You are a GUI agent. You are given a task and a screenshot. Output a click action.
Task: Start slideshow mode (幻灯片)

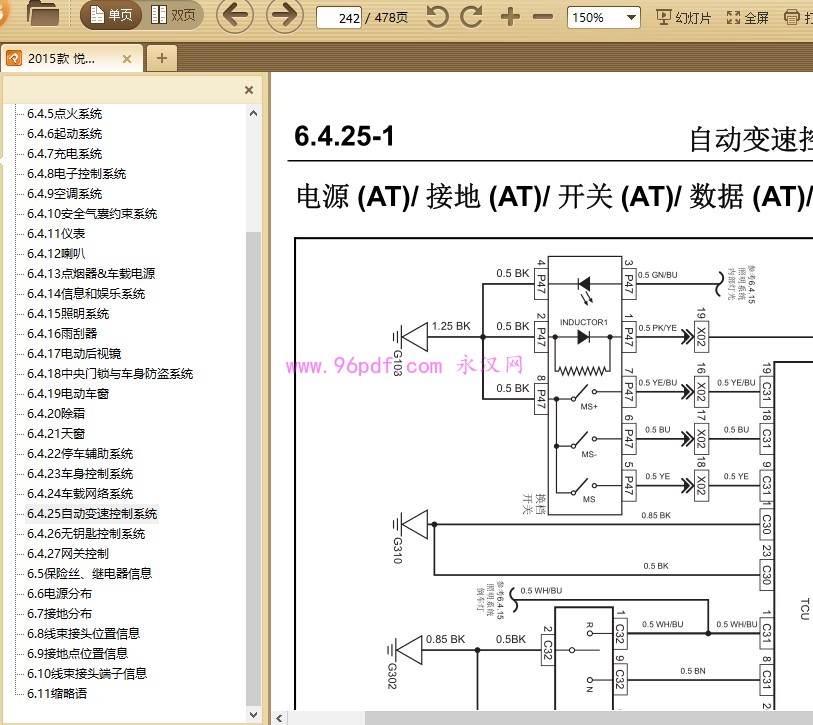pos(683,18)
